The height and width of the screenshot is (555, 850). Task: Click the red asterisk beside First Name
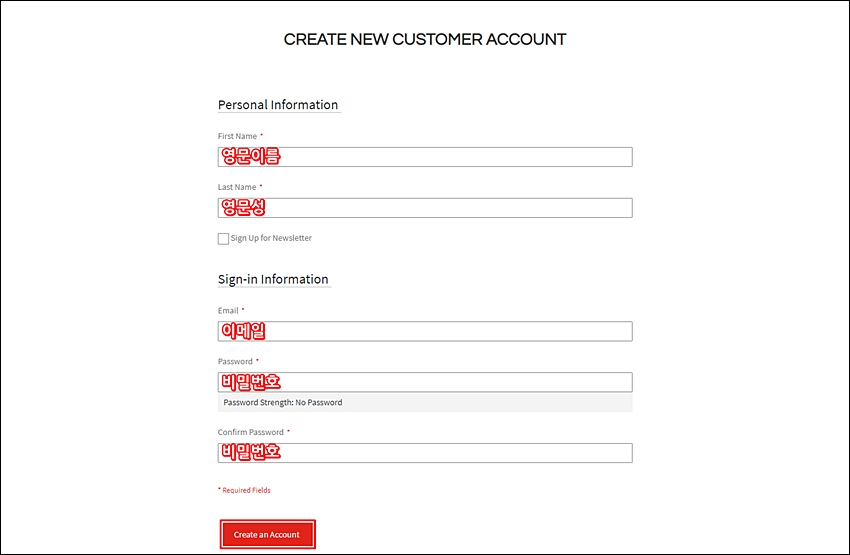(x=261, y=135)
